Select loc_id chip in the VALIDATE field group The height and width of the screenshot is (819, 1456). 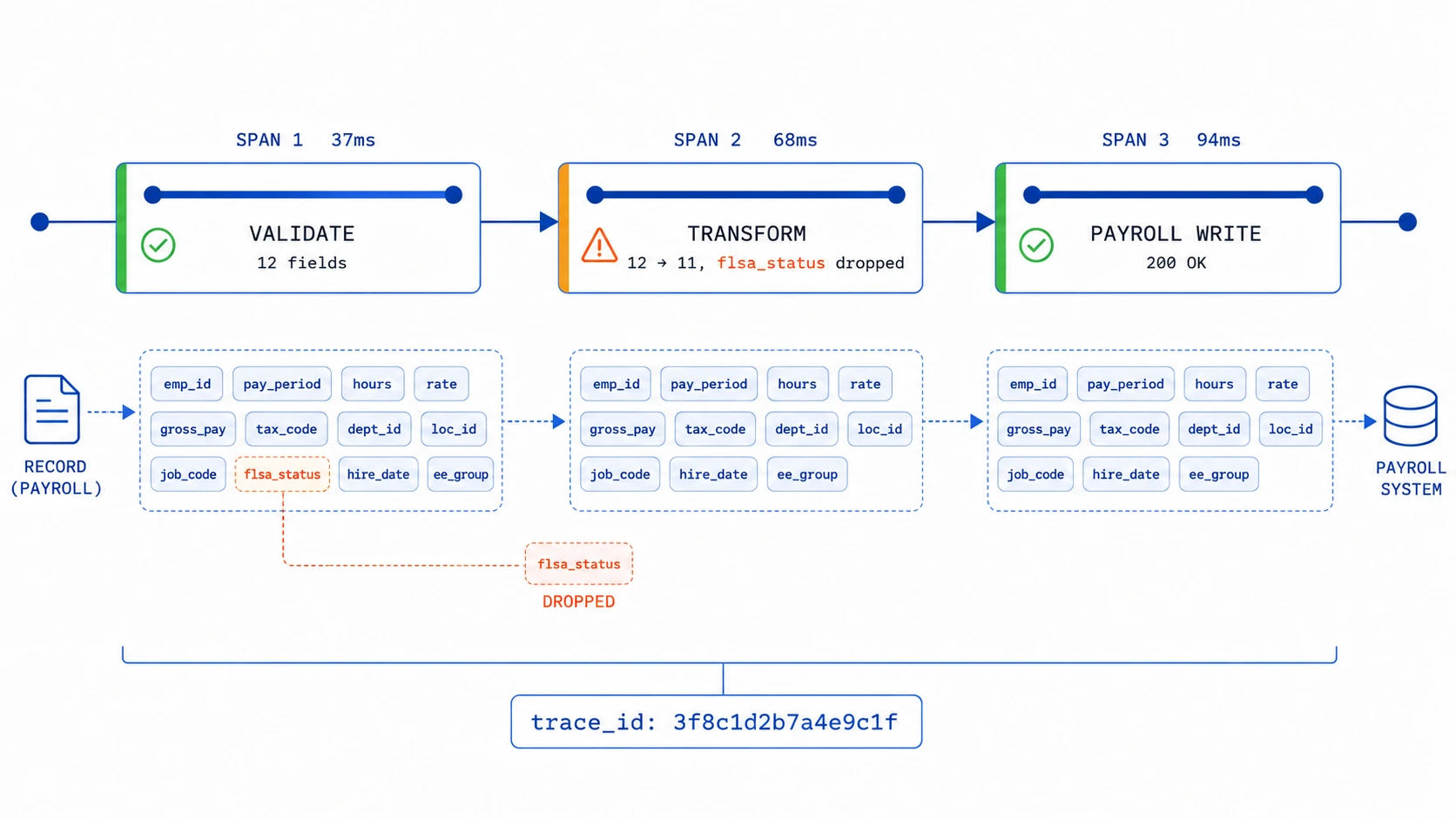[454, 429]
